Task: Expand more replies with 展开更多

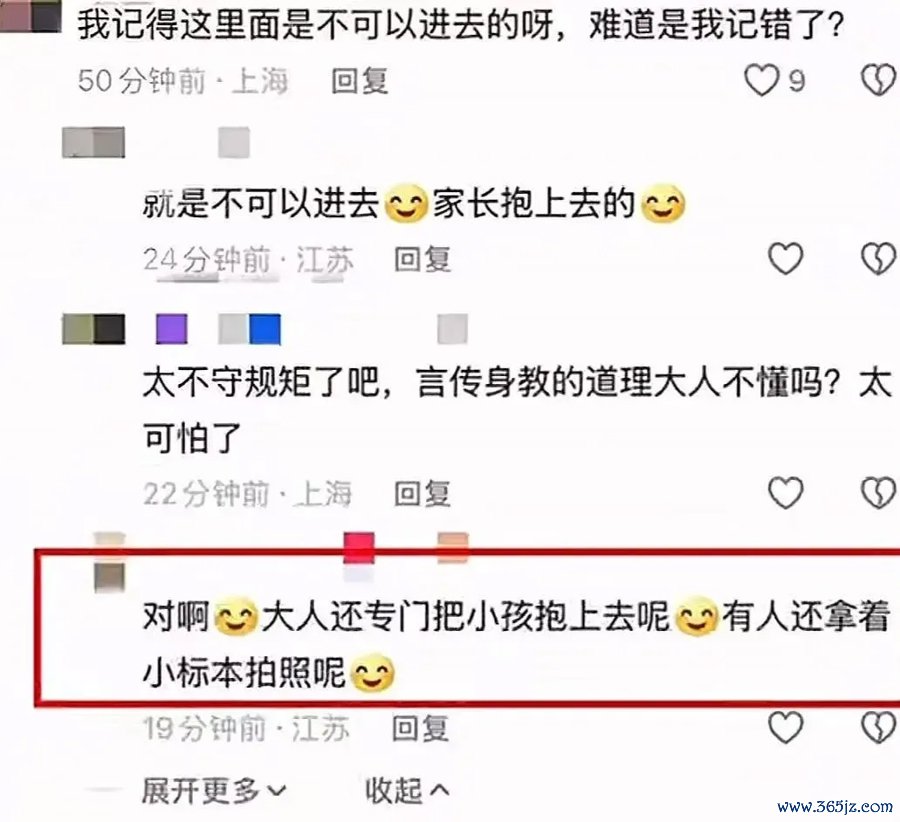Action: [214, 790]
